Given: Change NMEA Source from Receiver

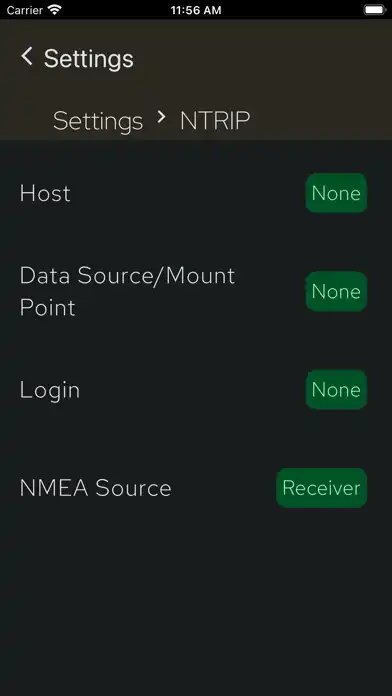Looking at the screenshot, I should [x=321, y=488].
